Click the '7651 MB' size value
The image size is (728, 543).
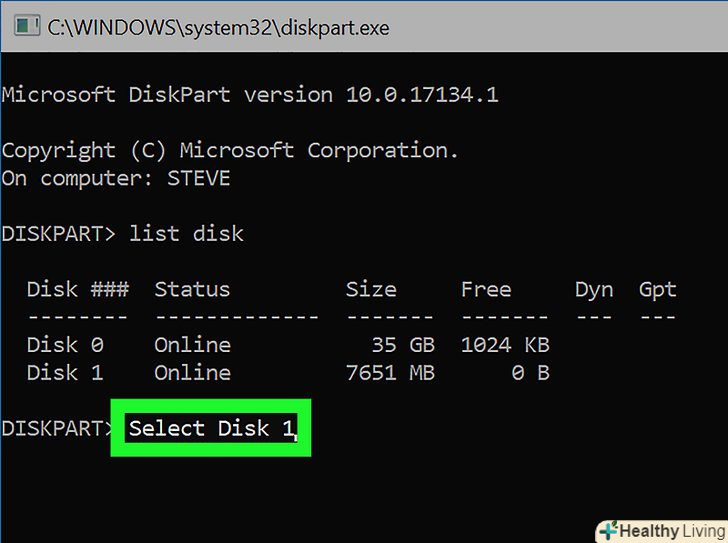390,373
